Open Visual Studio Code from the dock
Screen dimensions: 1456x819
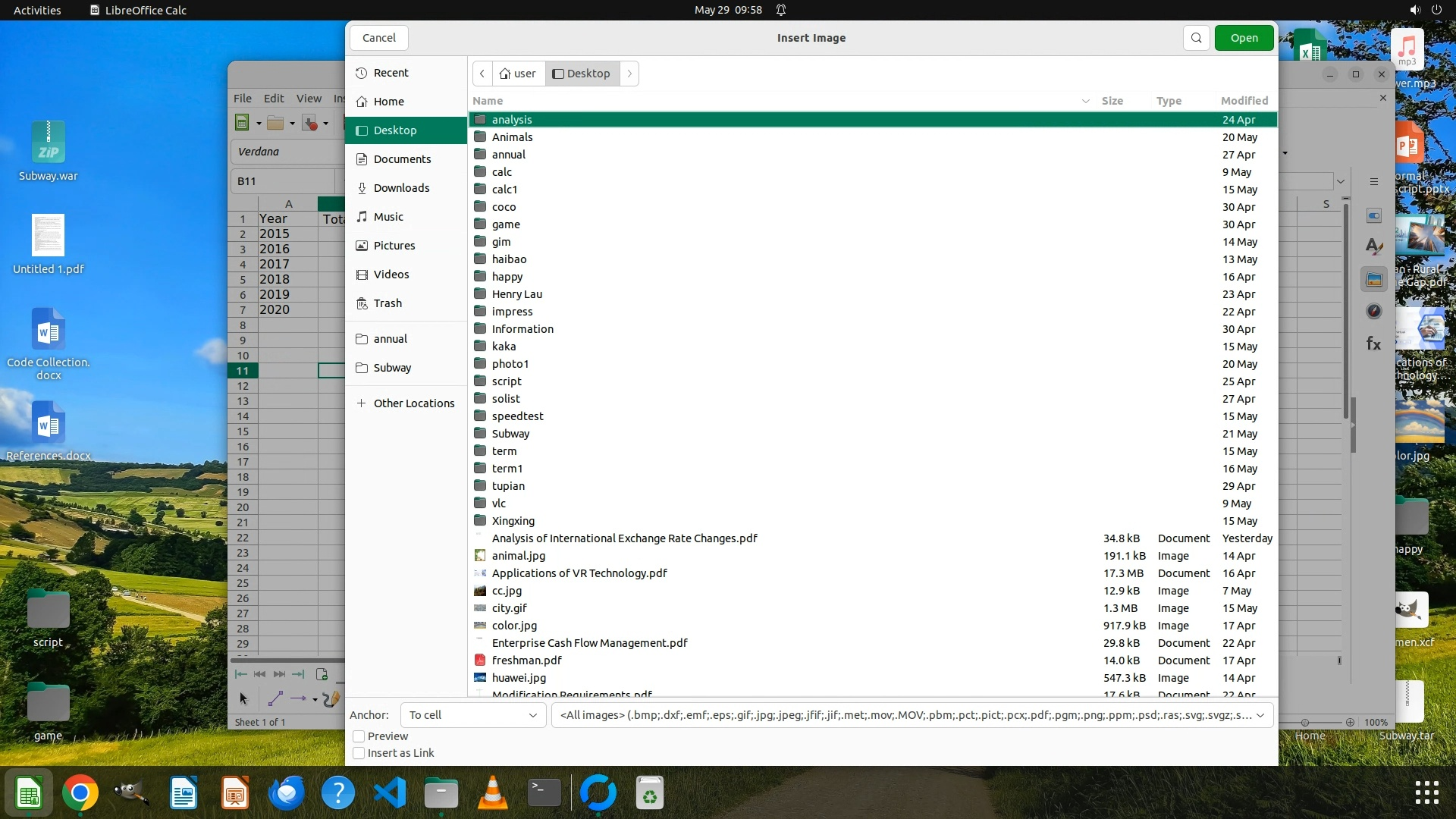tap(390, 794)
